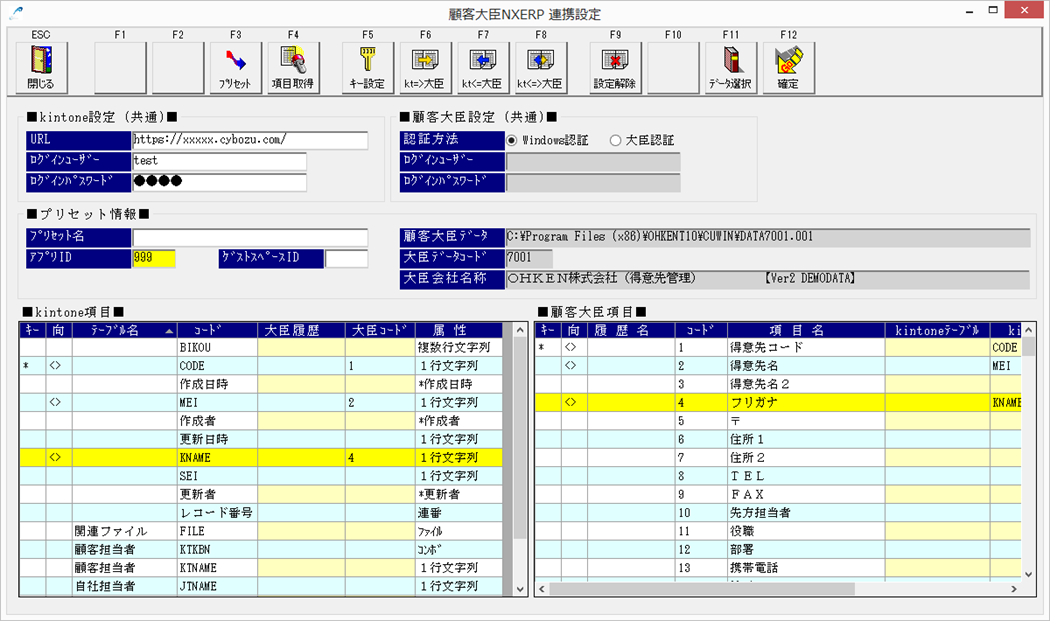Click left arrow of 顧客大臣項目 horizontal scrollbar
1050x621 pixels.
click(542, 589)
